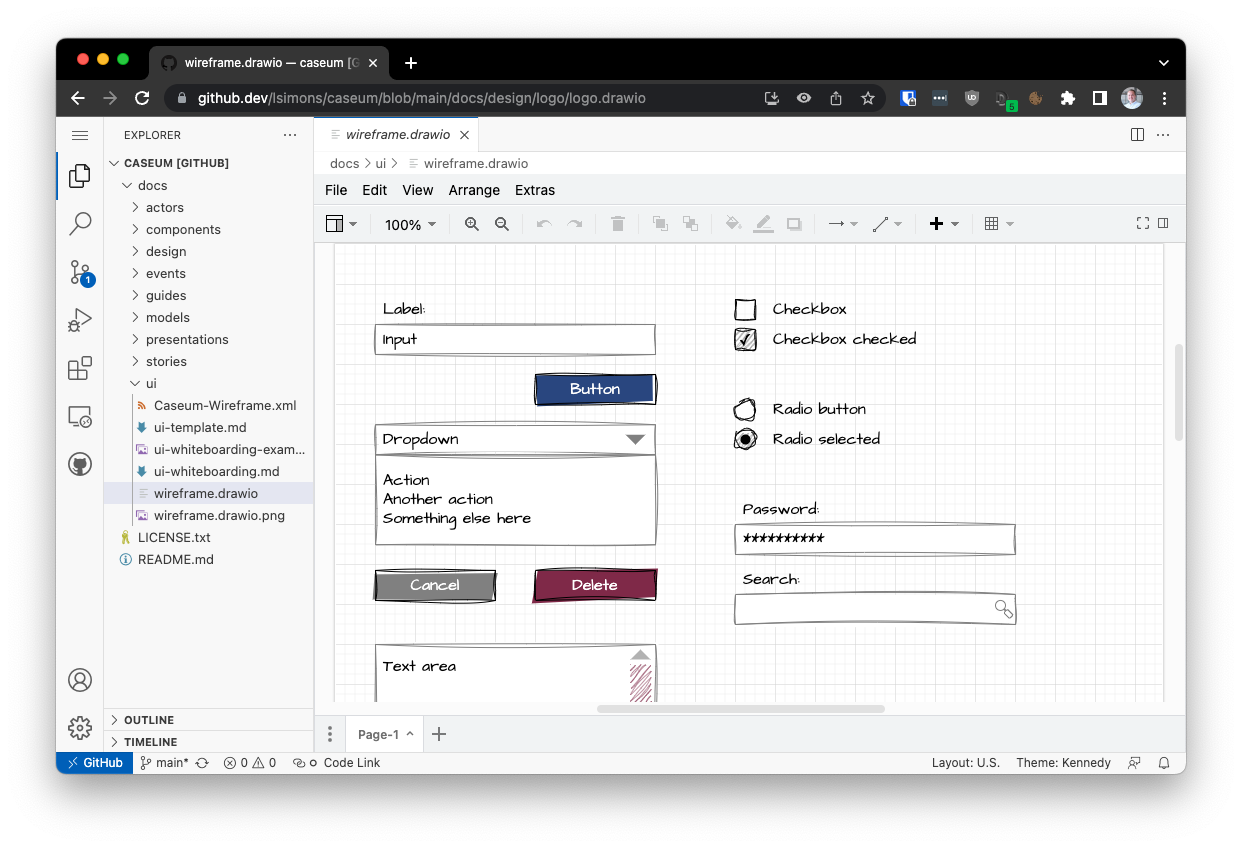The width and height of the screenshot is (1242, 848).
Task: Open the Manage gear in activity bar
Action: 80,728
